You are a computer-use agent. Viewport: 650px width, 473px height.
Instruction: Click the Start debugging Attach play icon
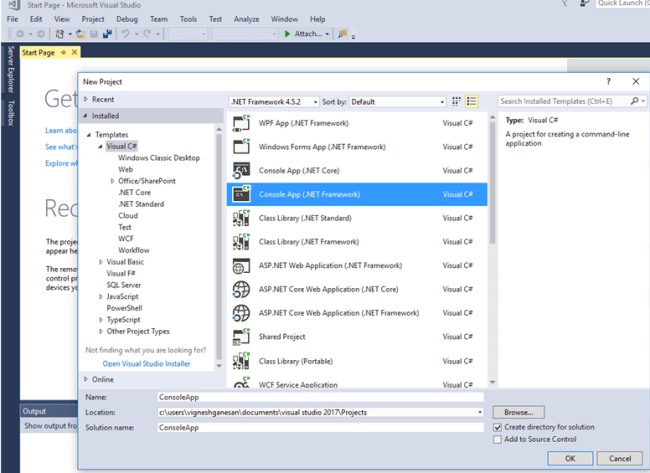coord(287,34)
